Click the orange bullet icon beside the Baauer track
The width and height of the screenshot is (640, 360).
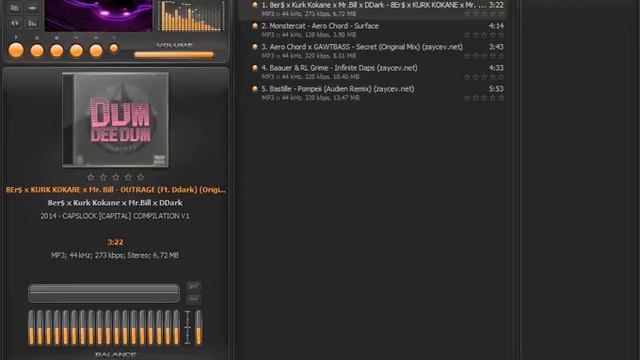(255, 68)
